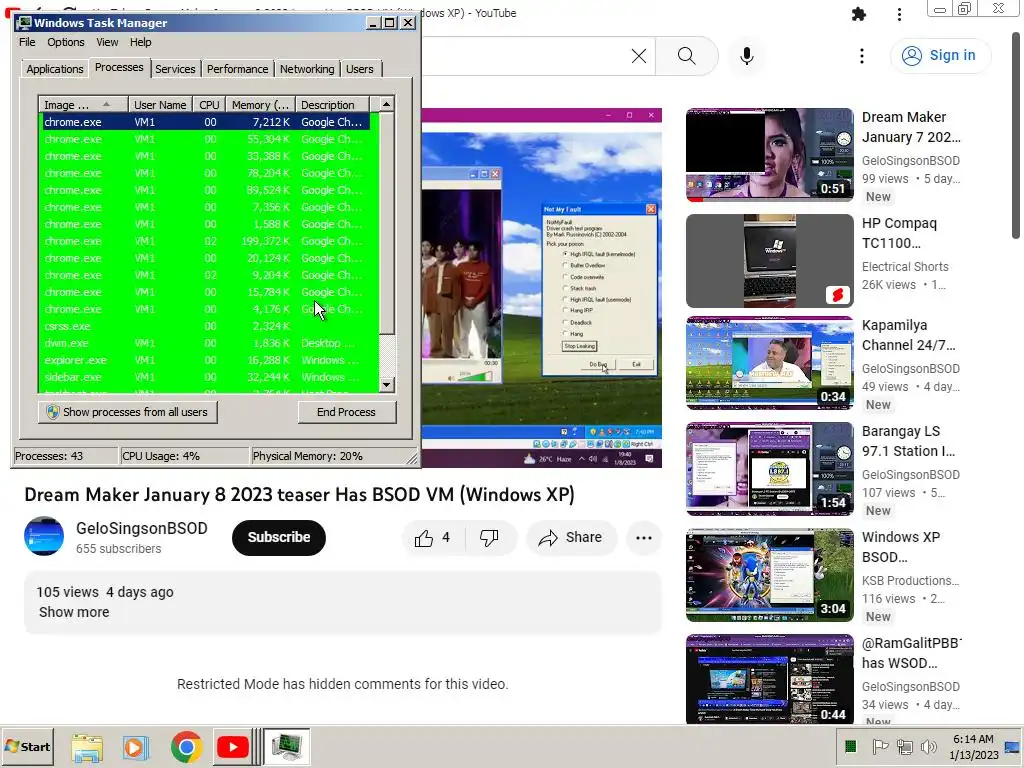Screen dimensions: 1024x768
Task: Click the Subscribe button
Action: 279,537
